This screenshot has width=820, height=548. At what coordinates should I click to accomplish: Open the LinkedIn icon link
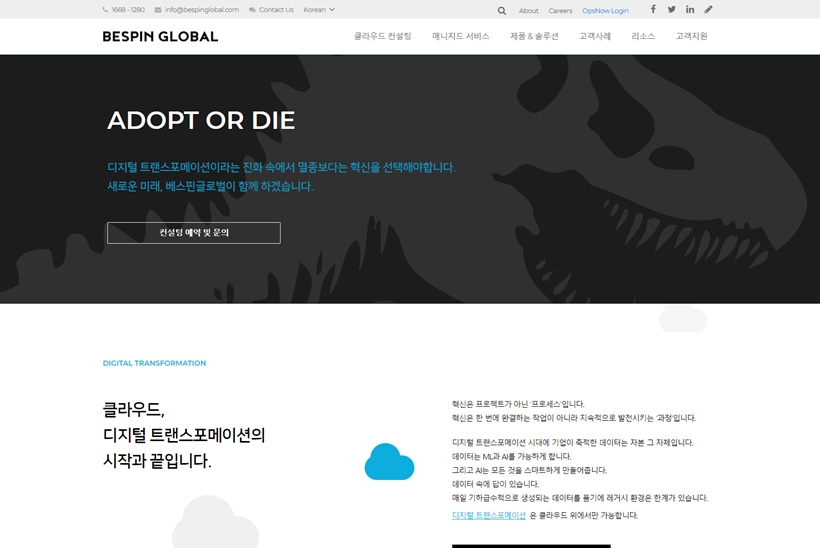[690, 9]
